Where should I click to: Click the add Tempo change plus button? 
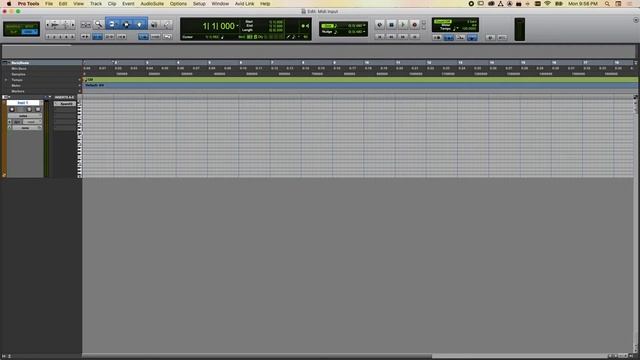click(80, 80)
